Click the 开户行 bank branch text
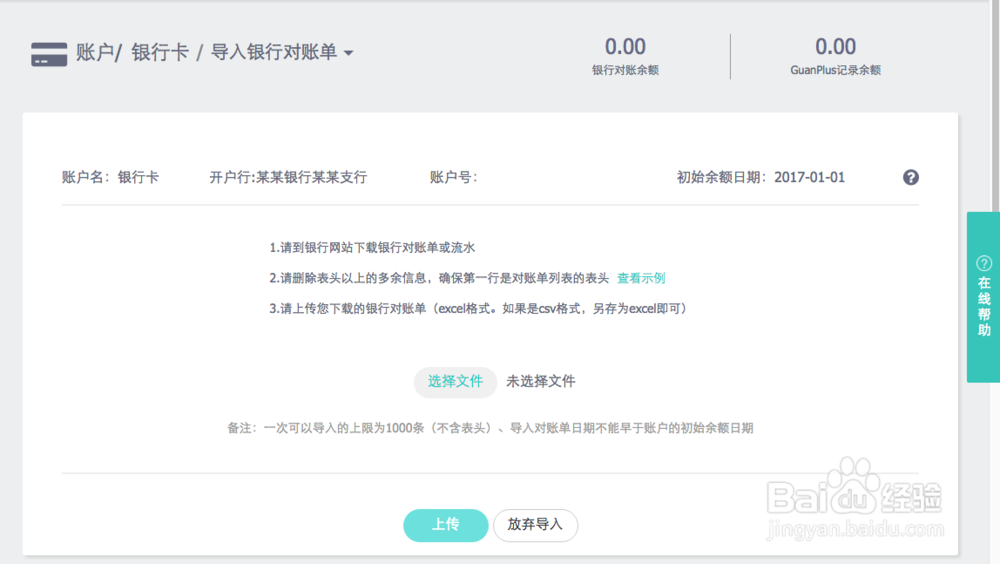 pyautogui.click(x=288, y=177)
